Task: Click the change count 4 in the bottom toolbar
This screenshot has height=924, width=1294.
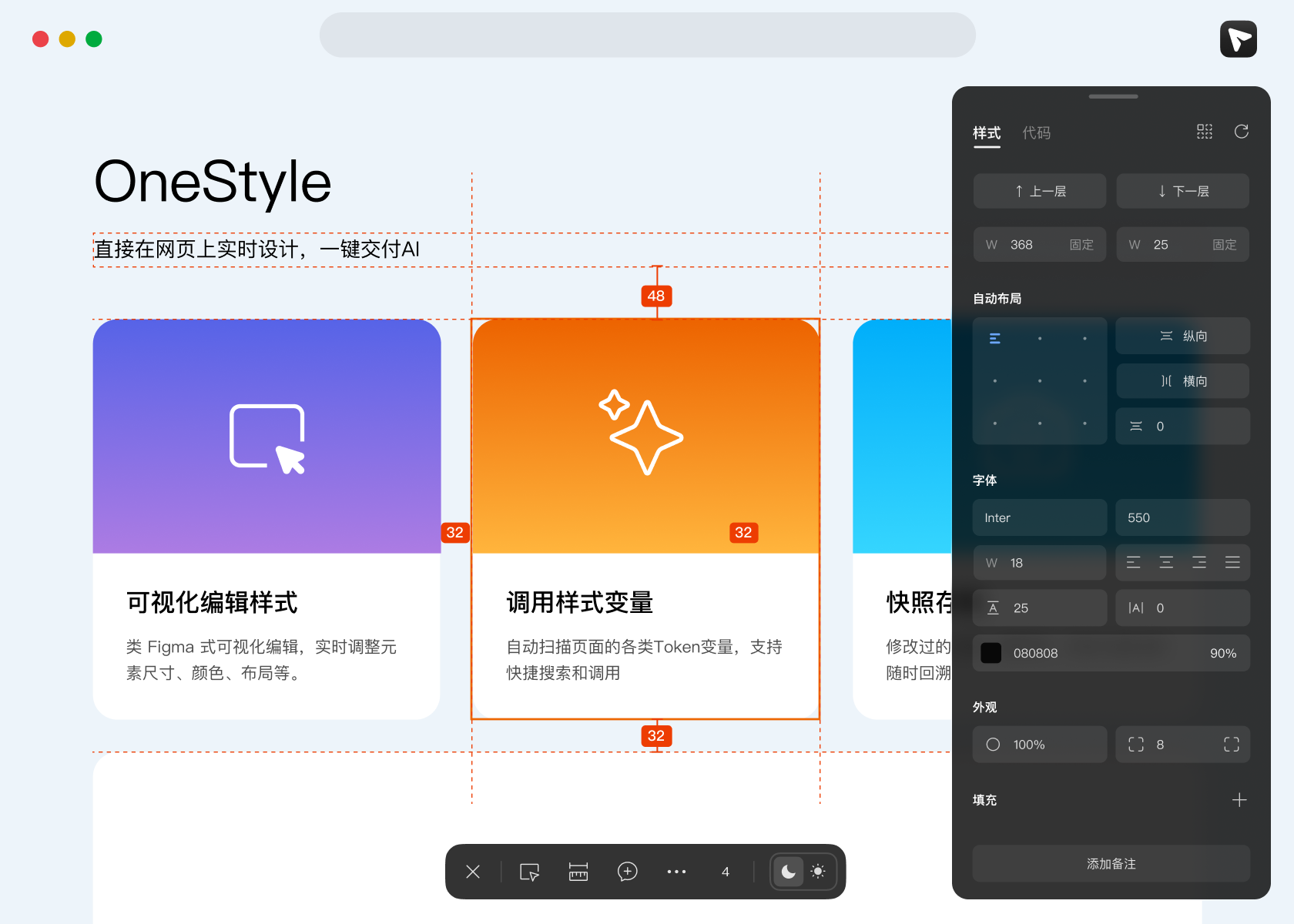Action: pos(726,872)
